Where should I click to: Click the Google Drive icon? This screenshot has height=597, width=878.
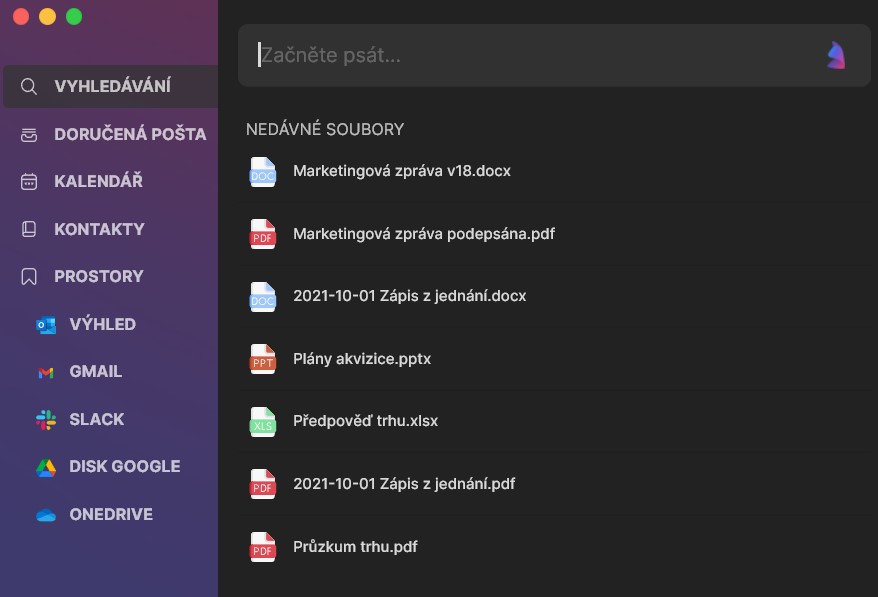pyautogui.click(x=45, y=467)
